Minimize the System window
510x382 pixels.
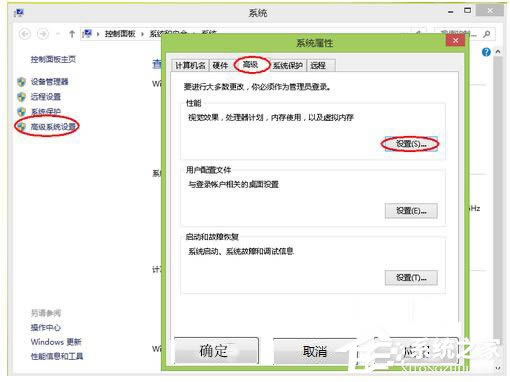451,12
